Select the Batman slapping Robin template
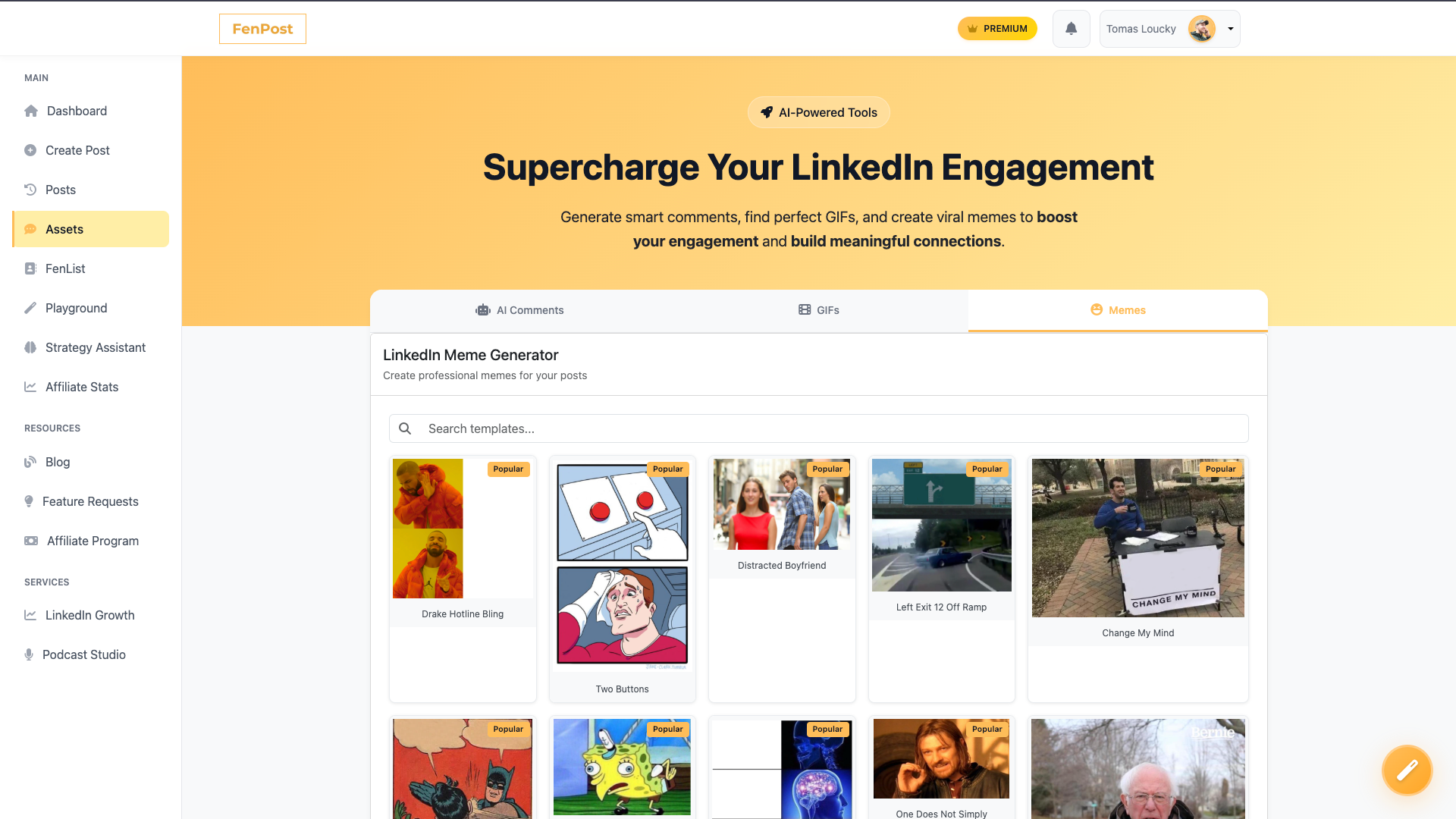Image resolution: width=1456 pixels, height=819 pixels. point(463,767)
